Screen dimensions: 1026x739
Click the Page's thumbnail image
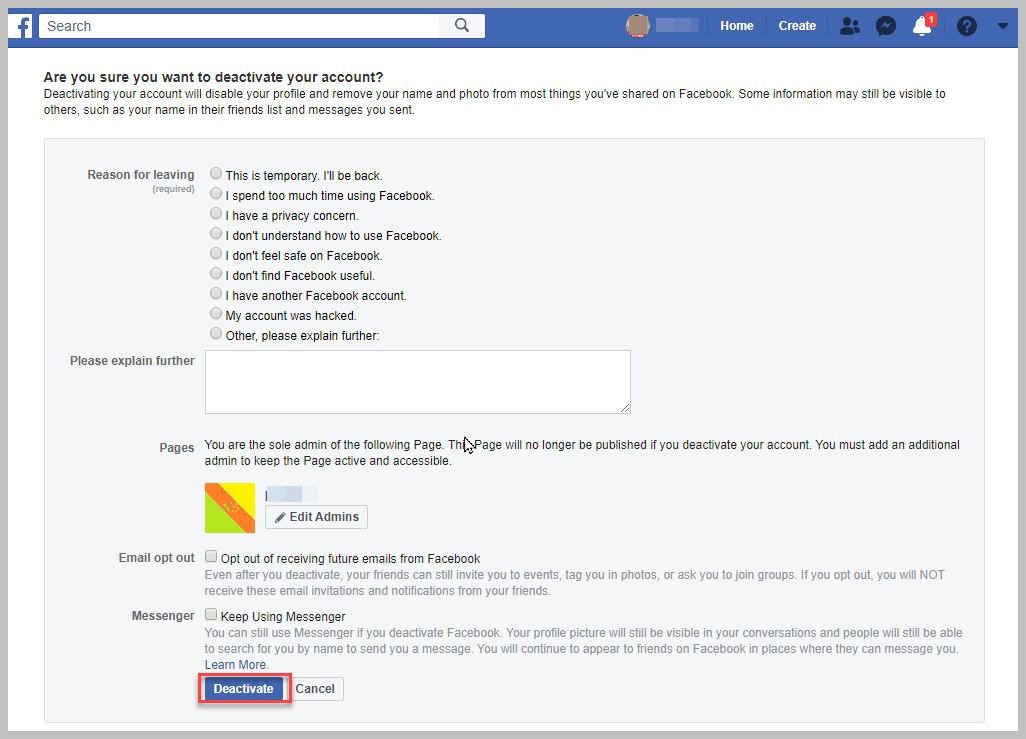229,508
